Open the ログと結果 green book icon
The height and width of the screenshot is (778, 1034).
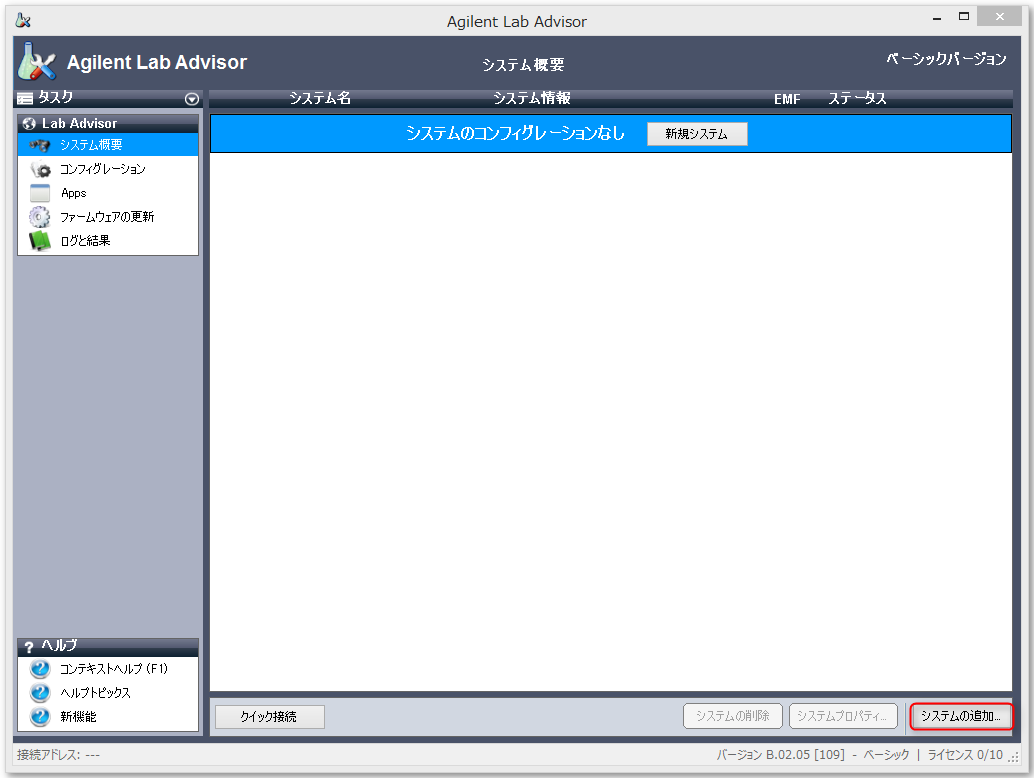[40, 241]
